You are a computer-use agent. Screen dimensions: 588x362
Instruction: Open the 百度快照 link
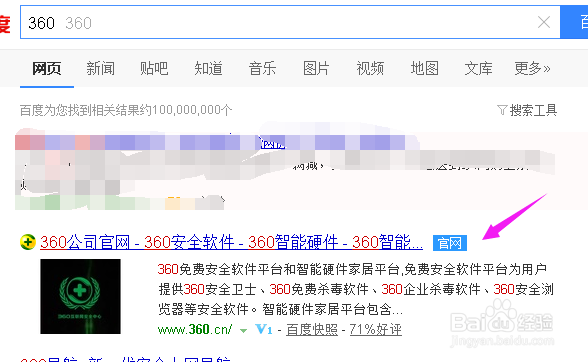click(312, 330)
